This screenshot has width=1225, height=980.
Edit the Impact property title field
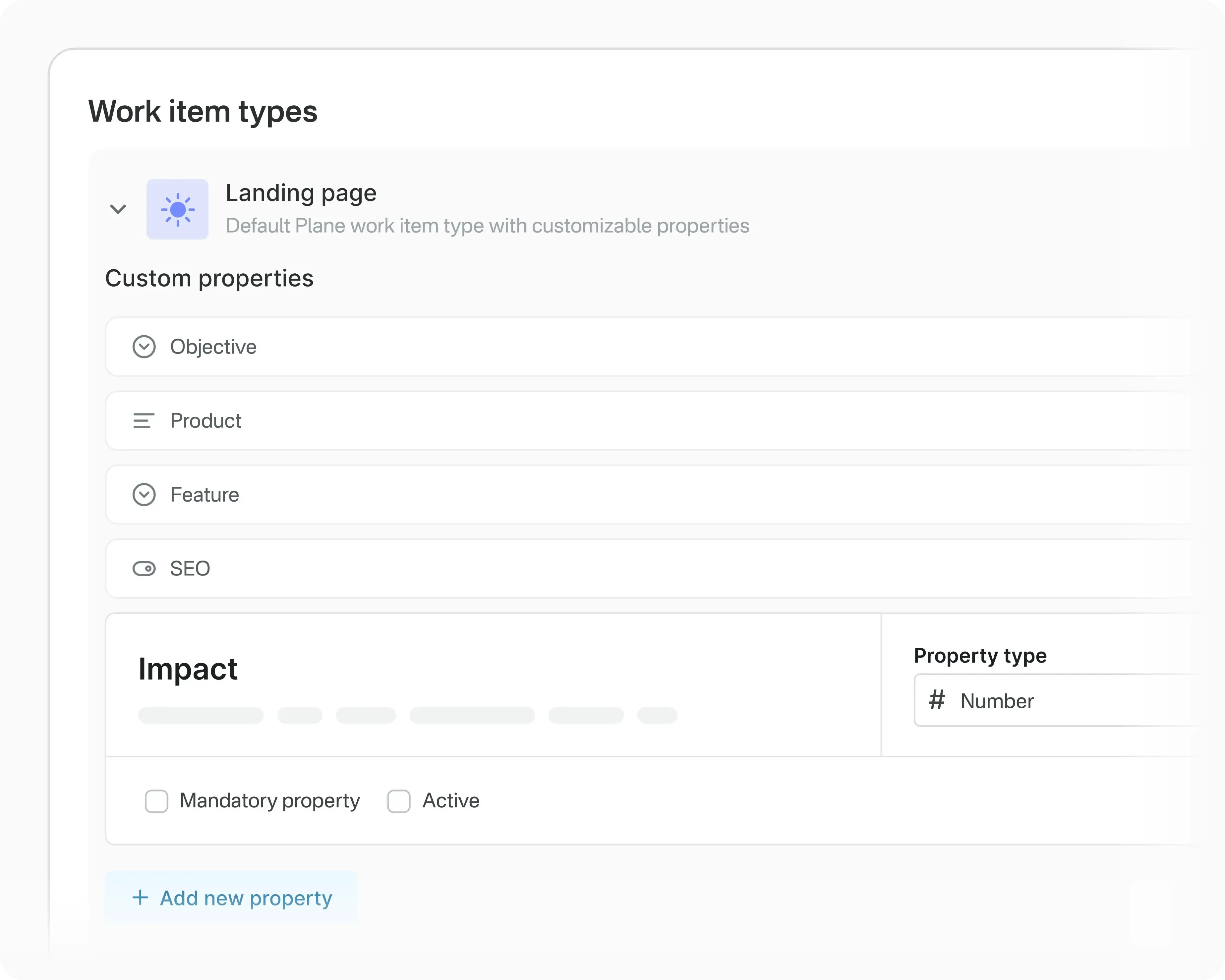[x=188, y=669]
